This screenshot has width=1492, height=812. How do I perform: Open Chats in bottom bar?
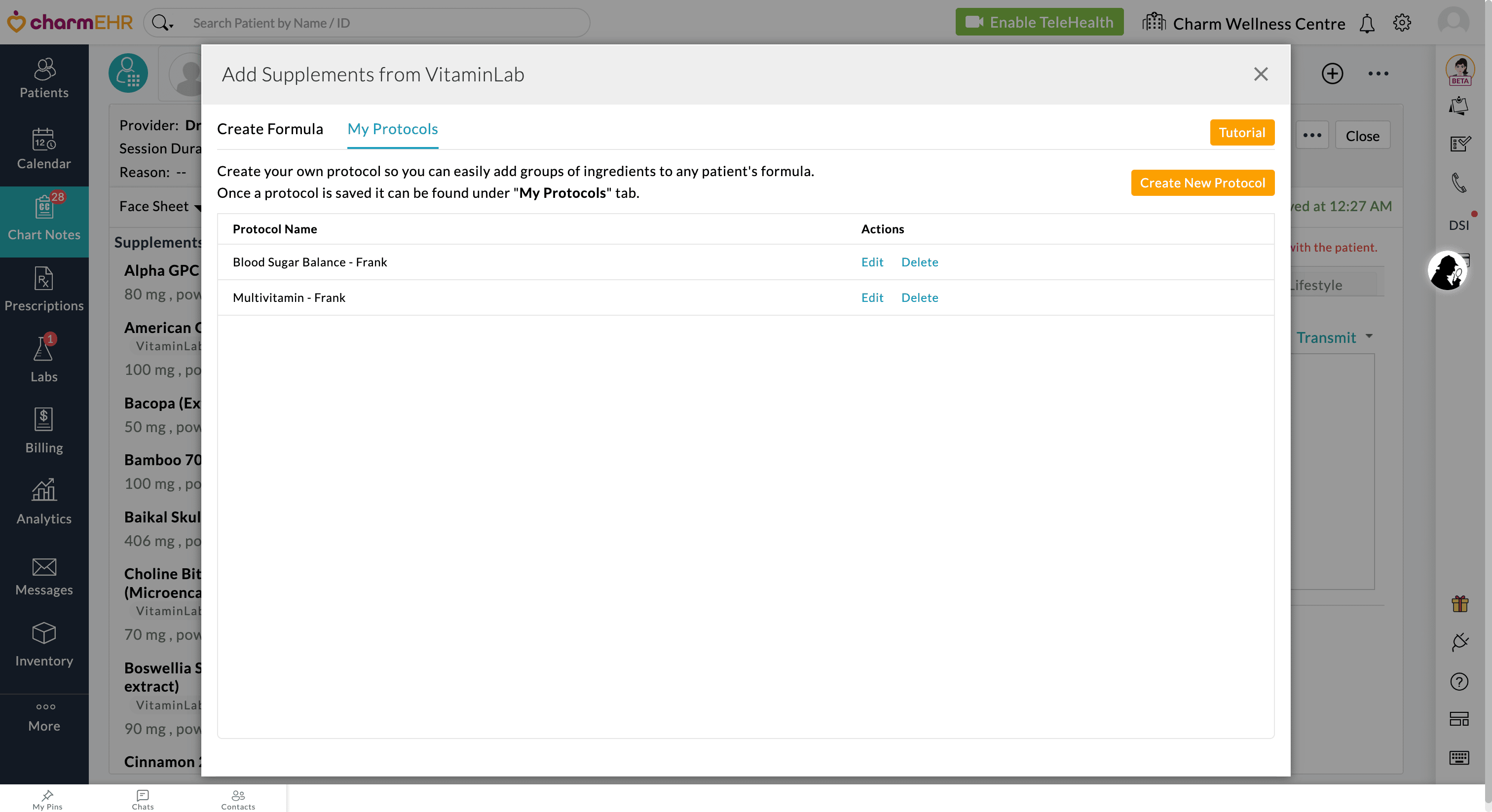click(x=143, y=799)
